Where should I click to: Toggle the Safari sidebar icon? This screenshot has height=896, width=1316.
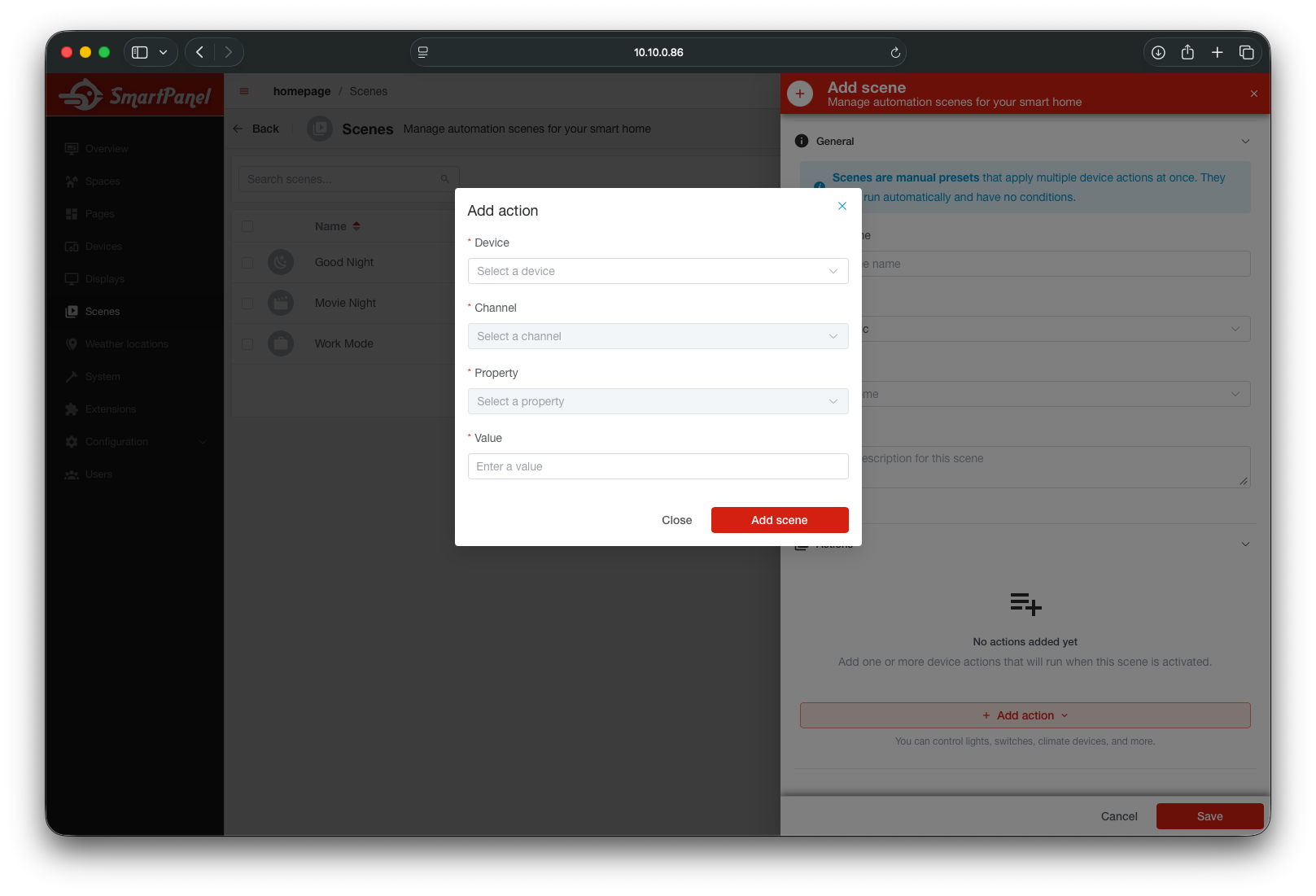pos(140,52)
